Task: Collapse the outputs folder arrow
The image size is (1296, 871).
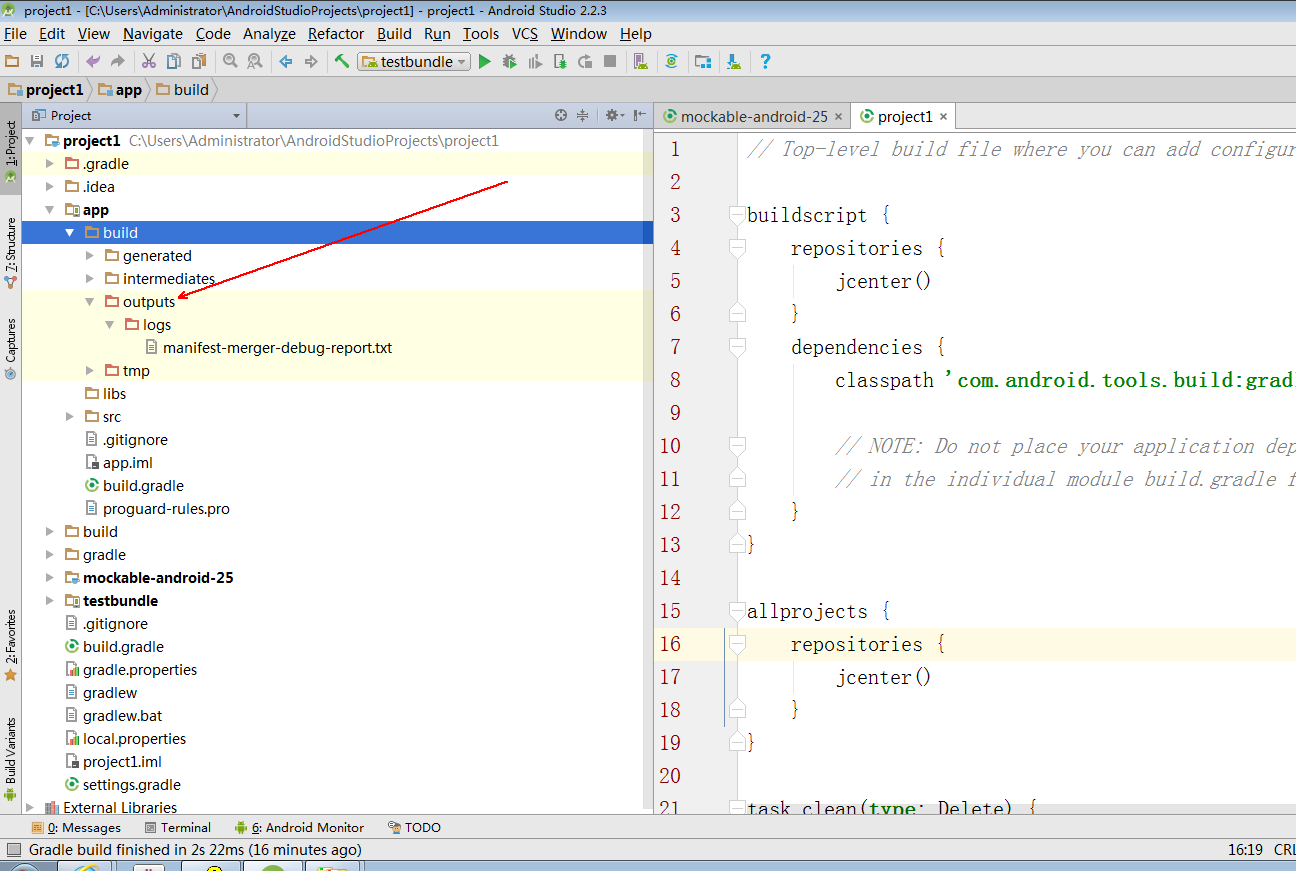Action: click(x=90, y=302)
